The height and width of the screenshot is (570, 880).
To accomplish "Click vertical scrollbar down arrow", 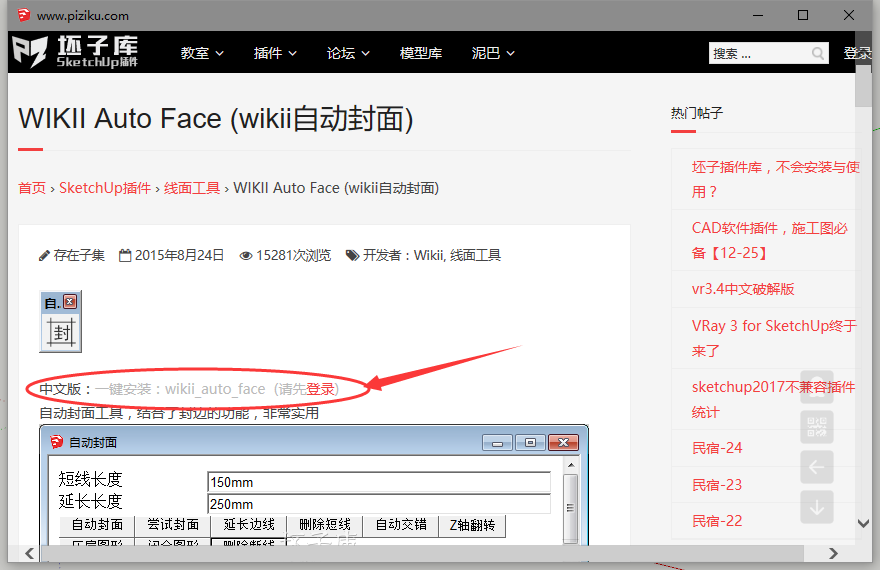I will 863,523.
